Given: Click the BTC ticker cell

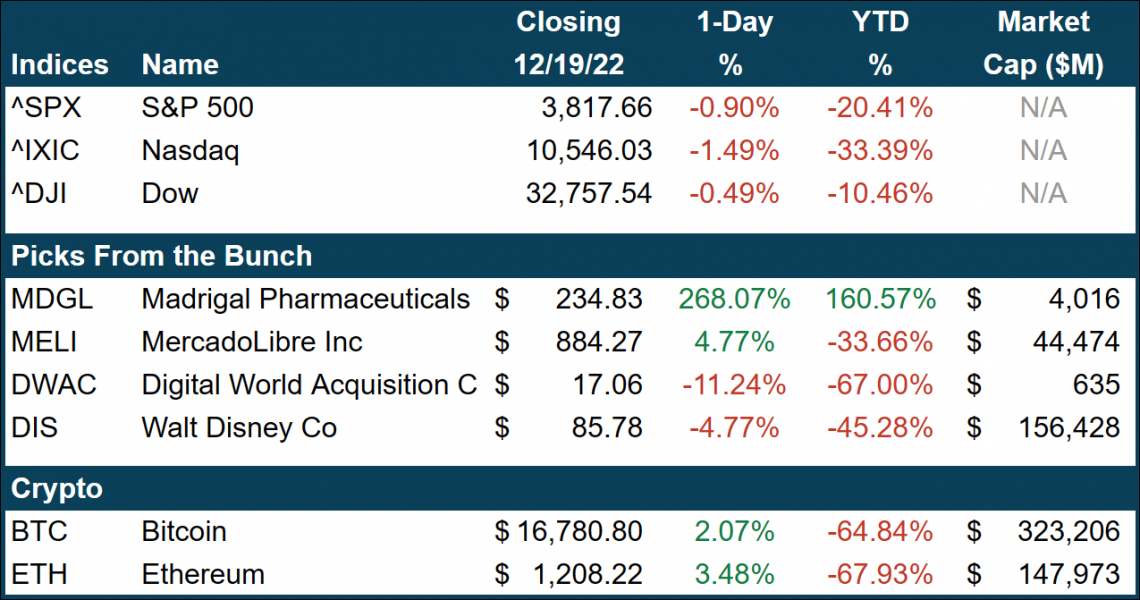Looking at the screenshot, I should (39, 531).
